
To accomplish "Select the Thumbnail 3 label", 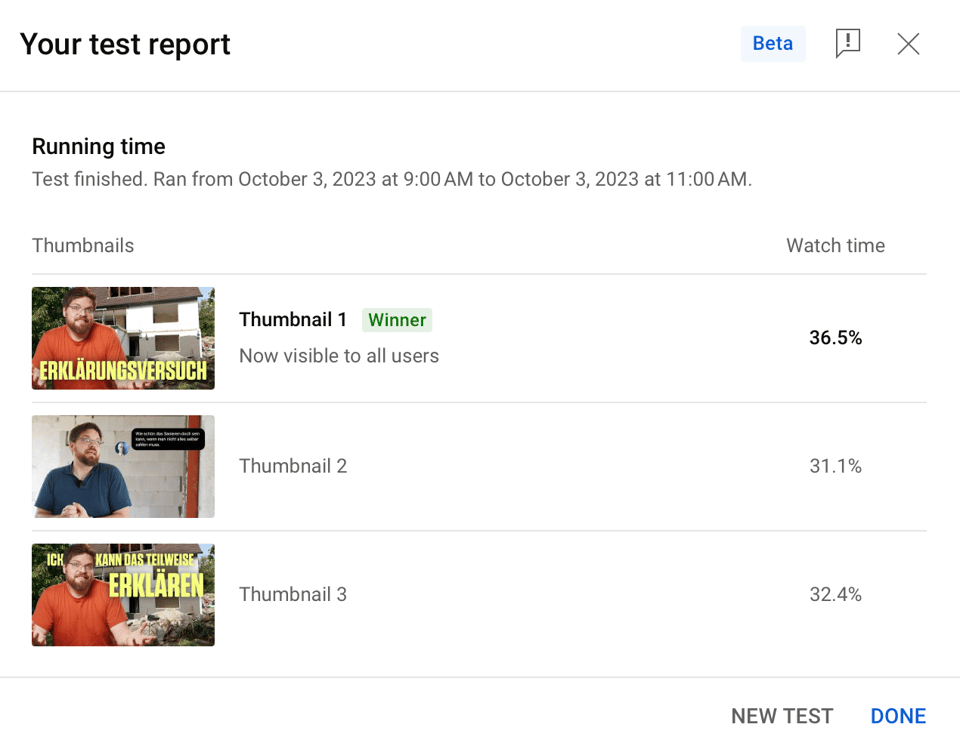I will 293,594.
